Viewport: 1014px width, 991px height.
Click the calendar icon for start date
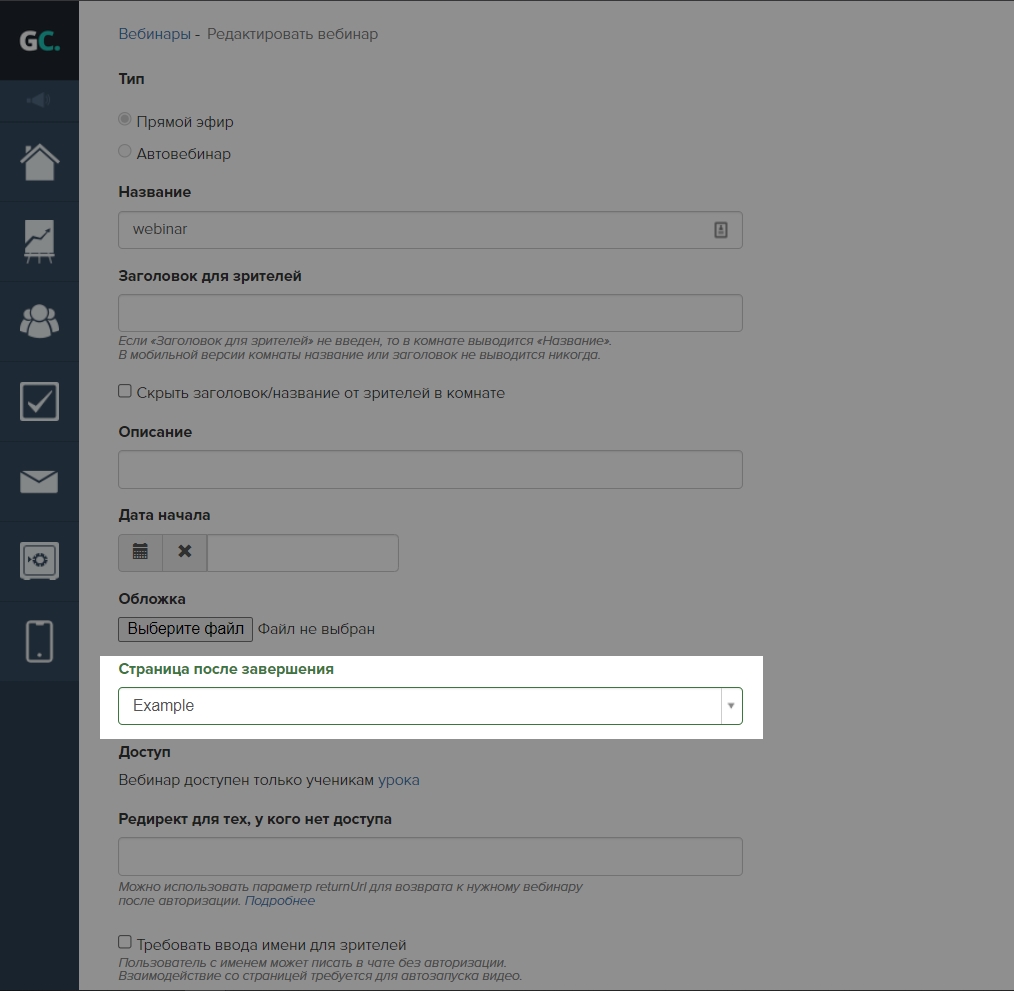[x=140, y=552]
